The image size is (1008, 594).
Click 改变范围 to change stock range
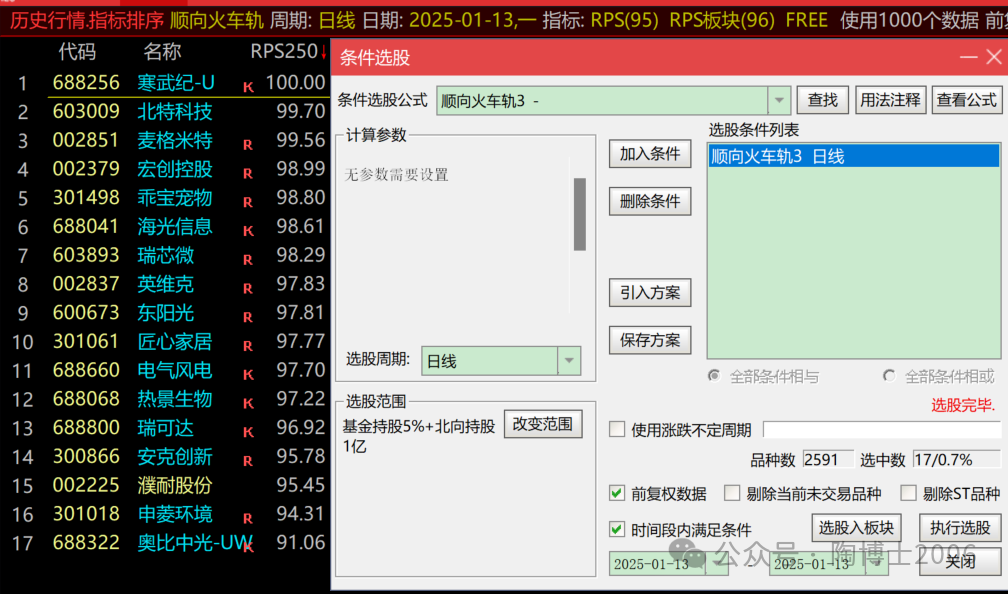click(543, 424)
